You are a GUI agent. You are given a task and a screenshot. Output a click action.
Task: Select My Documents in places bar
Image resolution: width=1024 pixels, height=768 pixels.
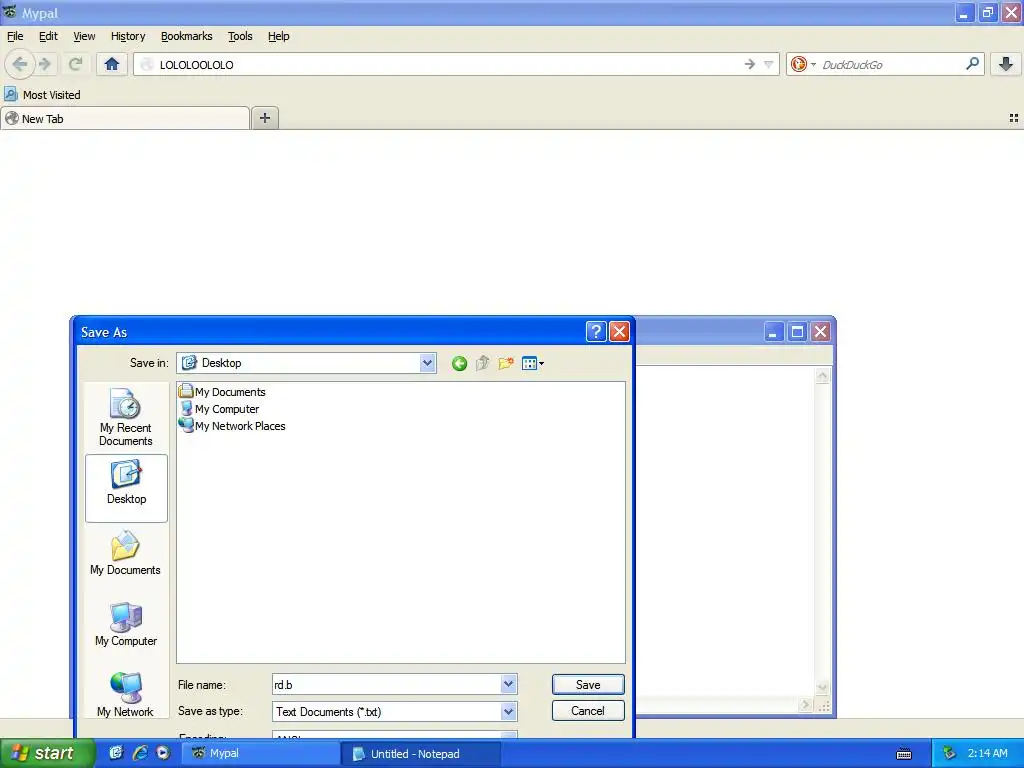coord(125,553)
